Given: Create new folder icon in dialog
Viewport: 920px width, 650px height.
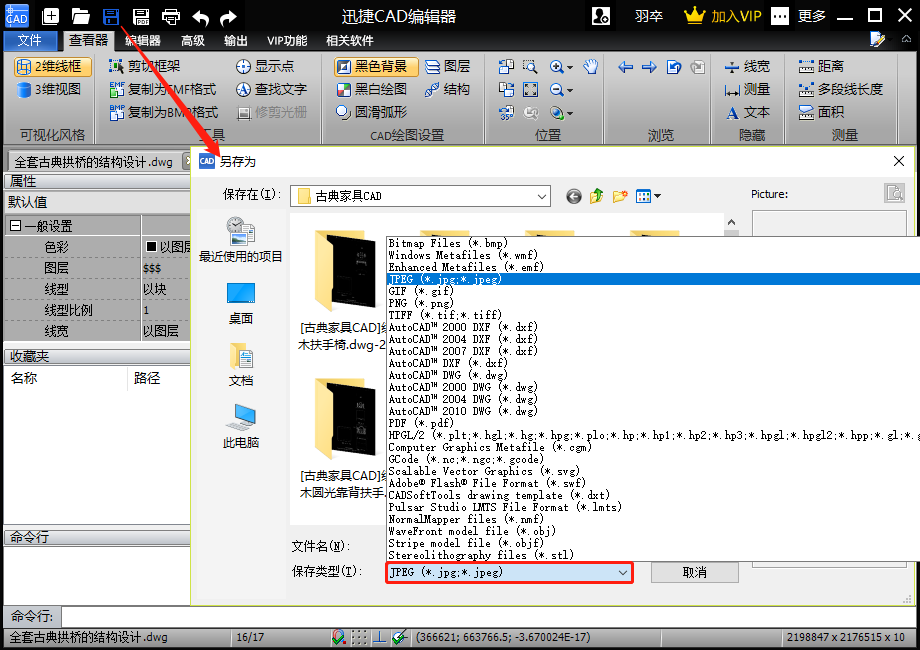Looking at the screenshot, I should 620,196.
